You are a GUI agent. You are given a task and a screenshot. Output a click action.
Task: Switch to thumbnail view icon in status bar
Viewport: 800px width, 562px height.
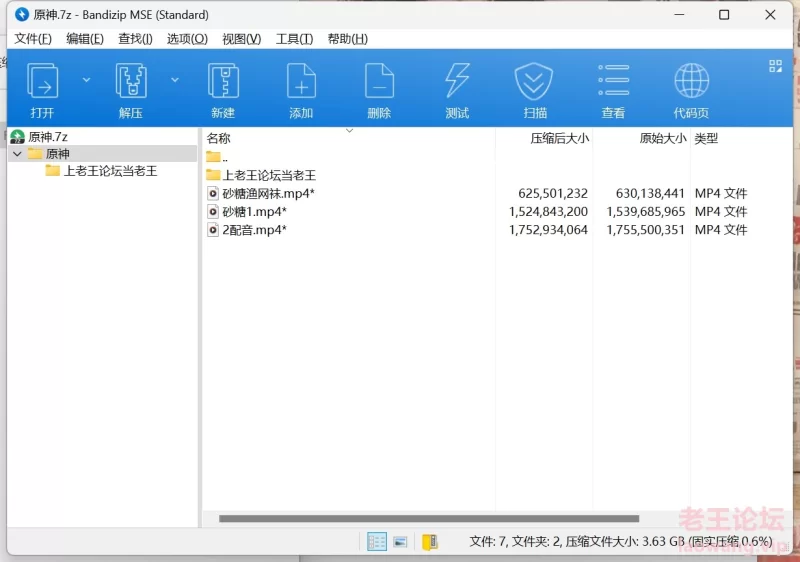(x=400, y=542)
